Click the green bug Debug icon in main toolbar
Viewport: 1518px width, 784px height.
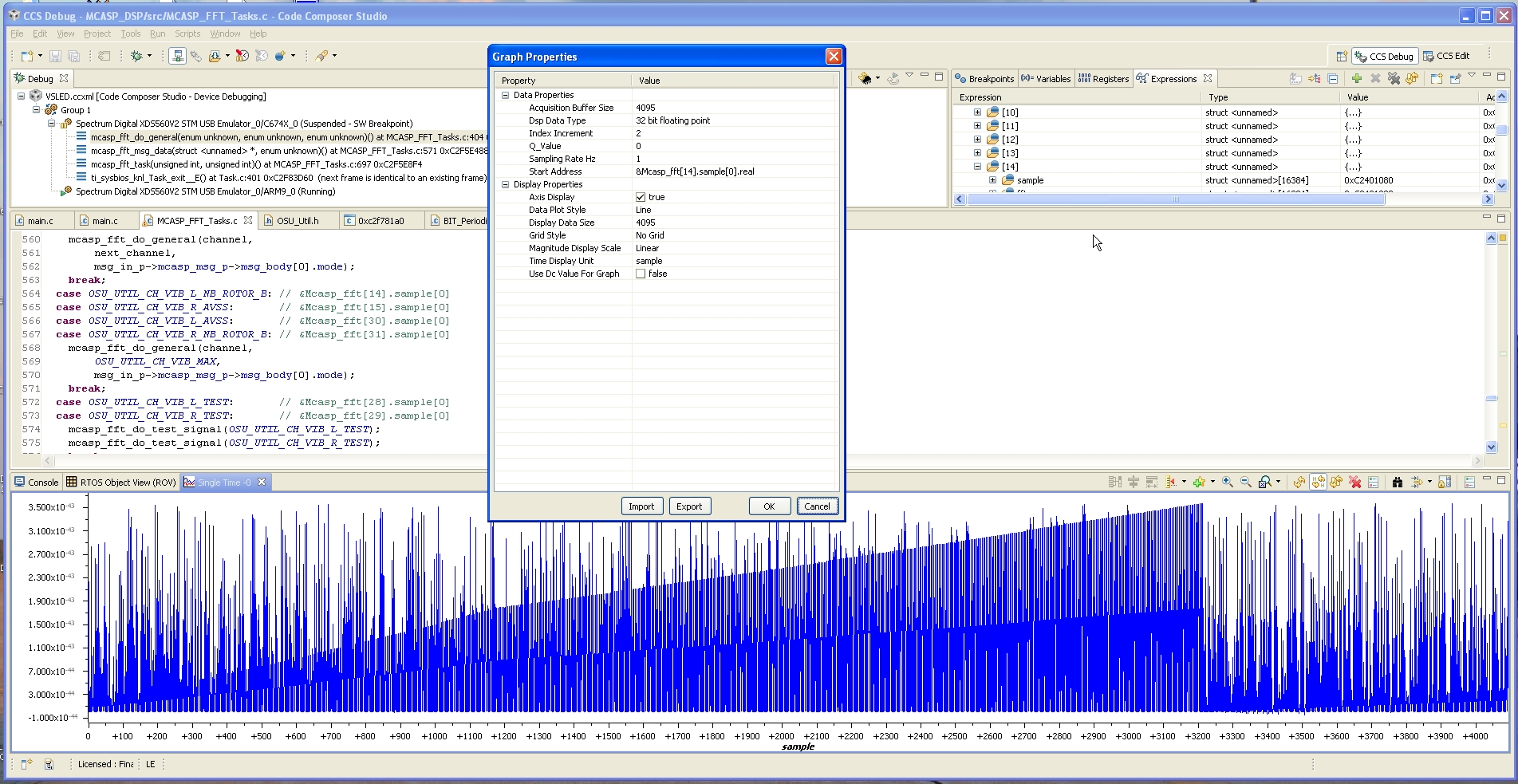pos(137,56)
